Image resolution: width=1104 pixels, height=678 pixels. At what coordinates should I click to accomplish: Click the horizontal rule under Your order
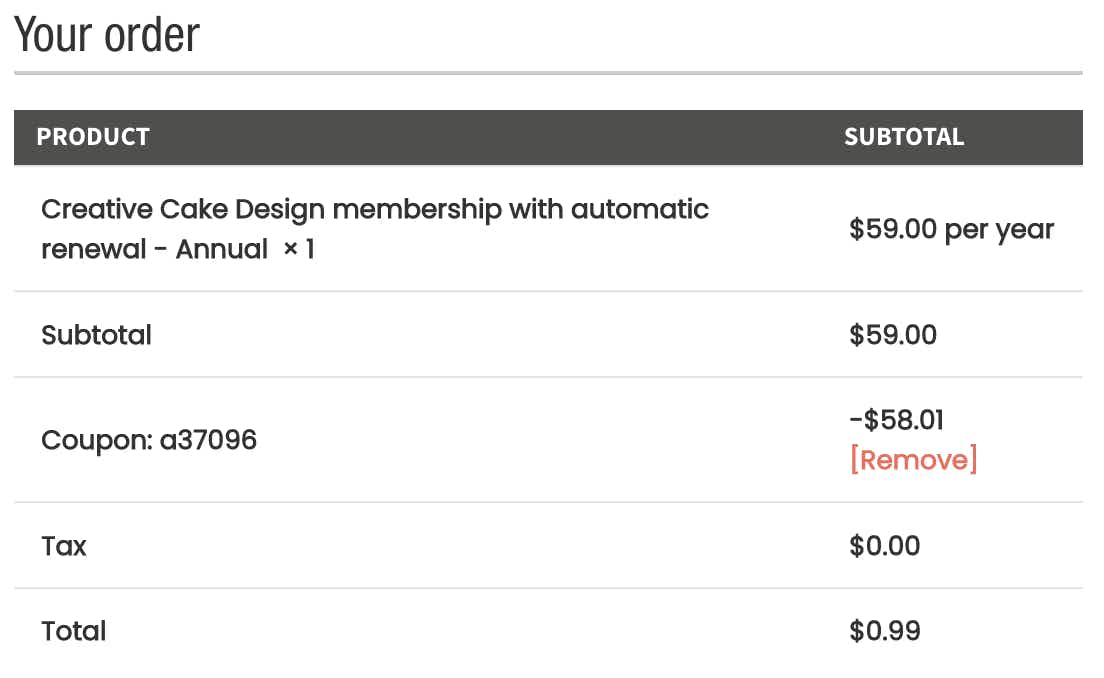coord(548,73)
